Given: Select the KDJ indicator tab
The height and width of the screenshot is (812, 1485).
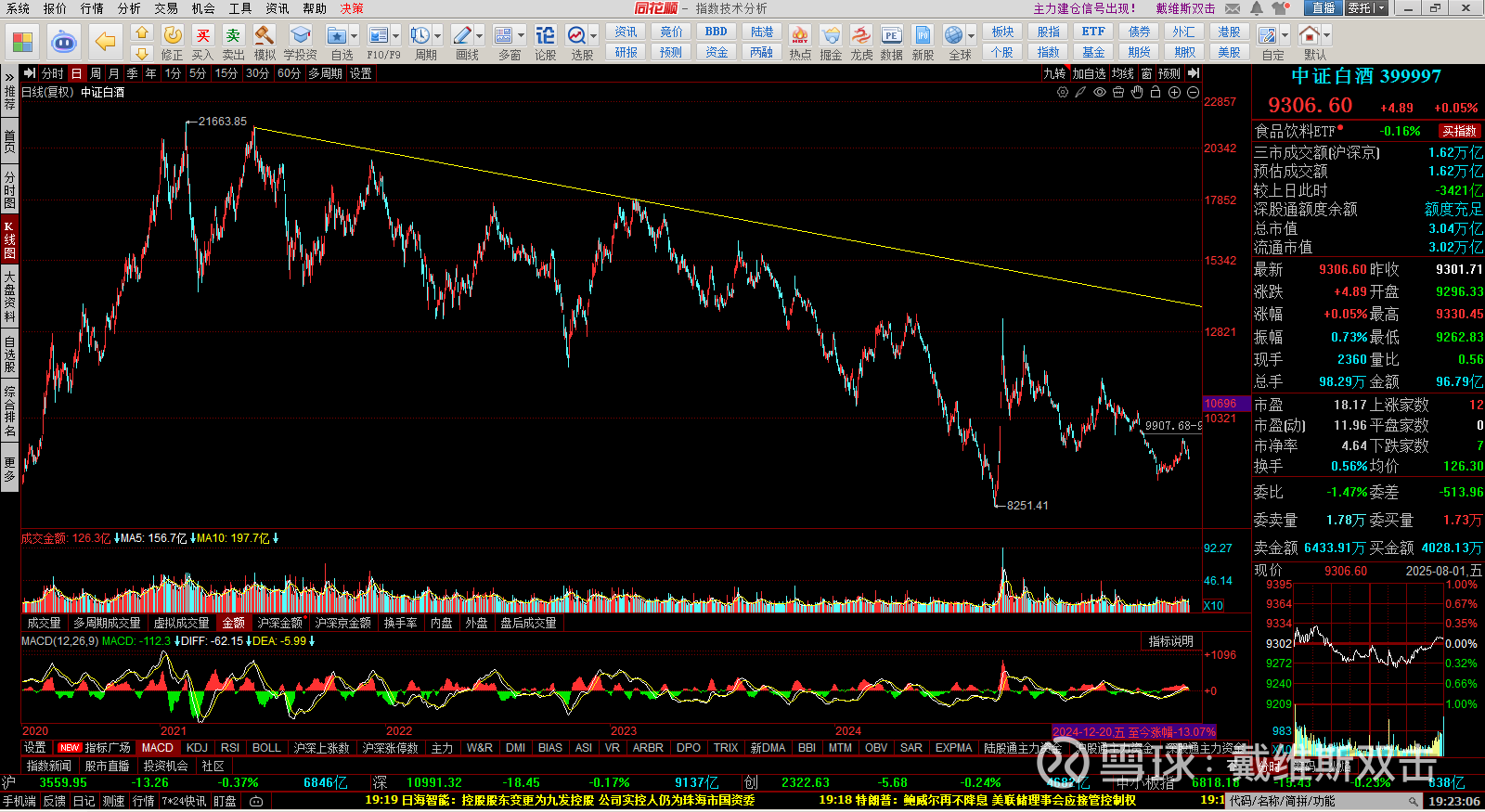Looking at the screenshot, I should (197, 747).
